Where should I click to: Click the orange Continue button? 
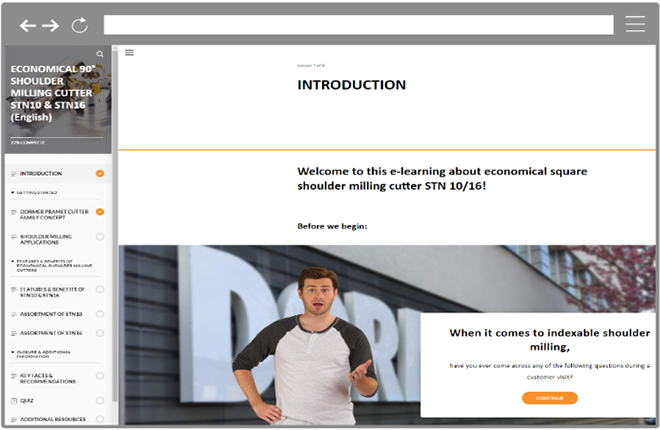[550, 398]
